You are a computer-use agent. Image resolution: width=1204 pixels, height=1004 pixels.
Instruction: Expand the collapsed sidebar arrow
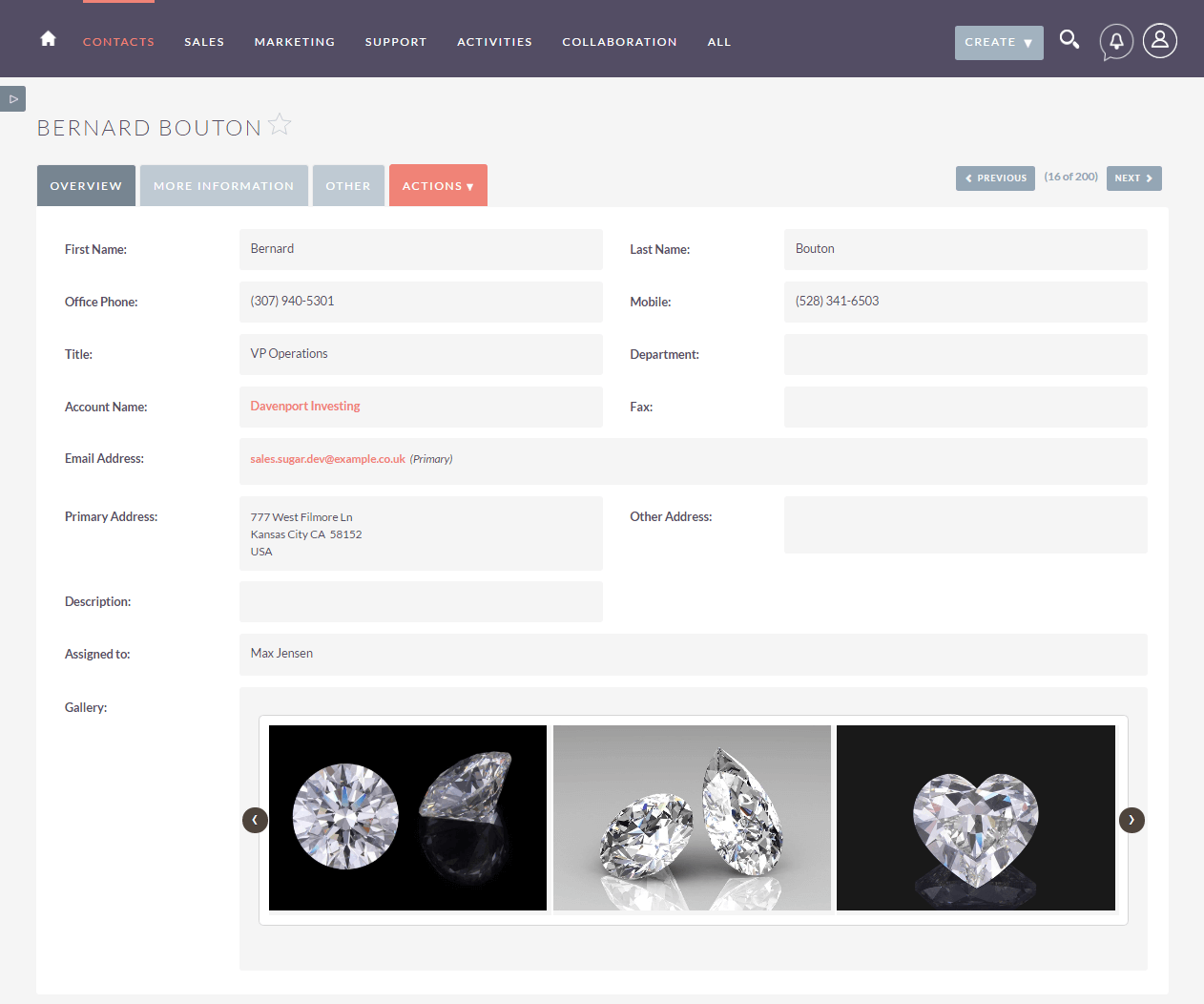(x=12, y=98)
